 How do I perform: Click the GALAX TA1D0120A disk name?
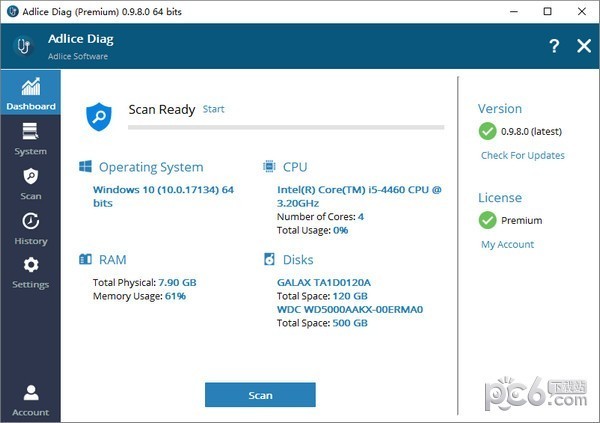click(x=324, y=283)
